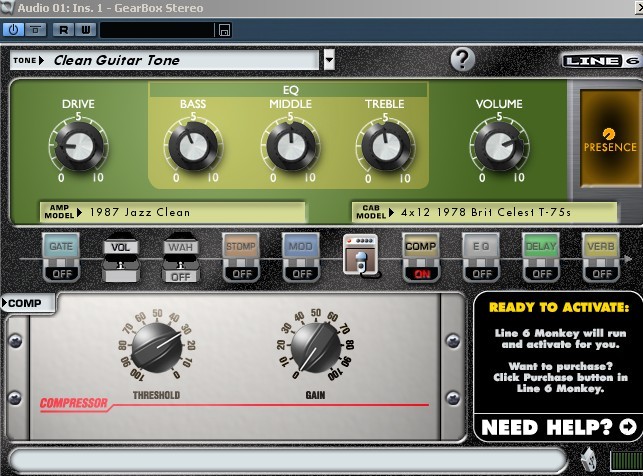Toggle the DELAY OFF switch
Viewport: 643px width, 476px height.
click(x=542, y=274)
